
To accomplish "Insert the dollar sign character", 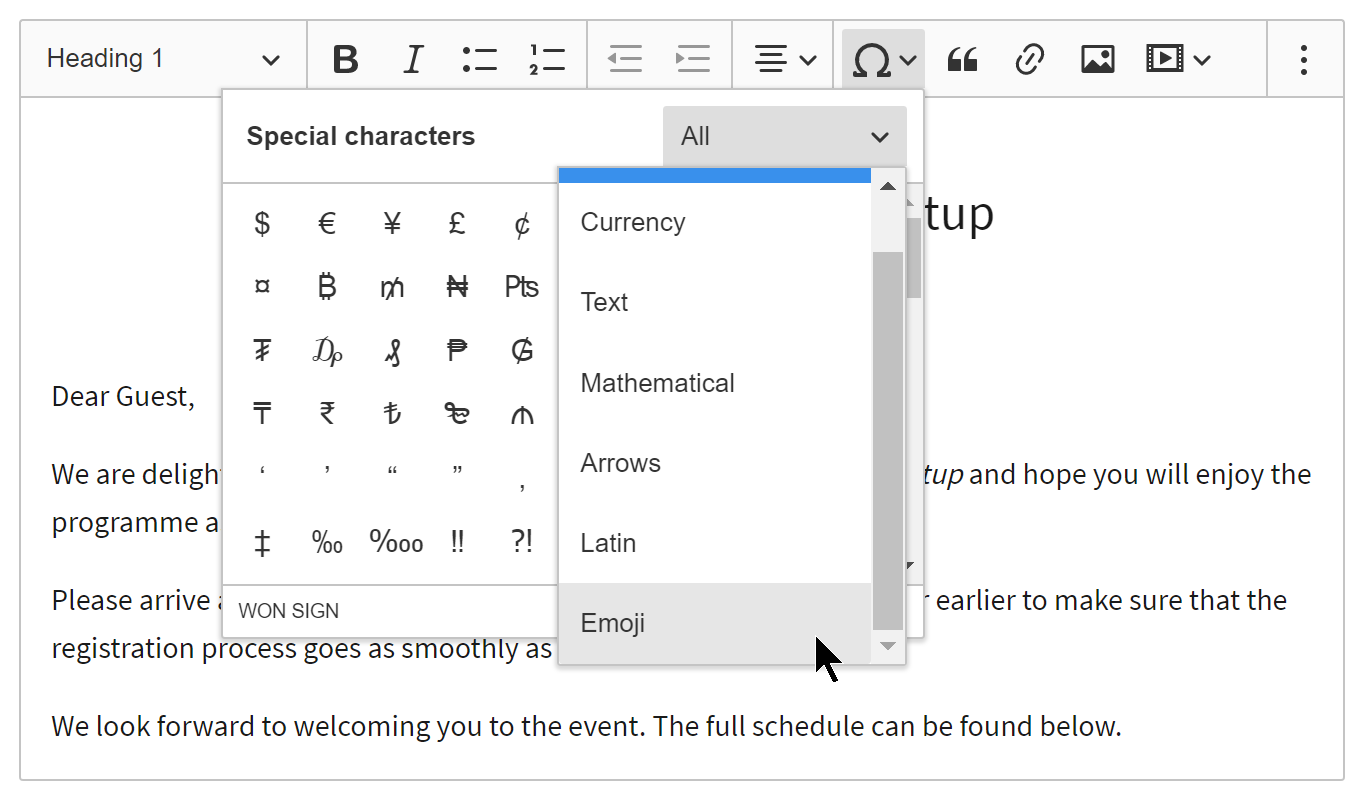I will pyautogui.click(x=262, y=223).
